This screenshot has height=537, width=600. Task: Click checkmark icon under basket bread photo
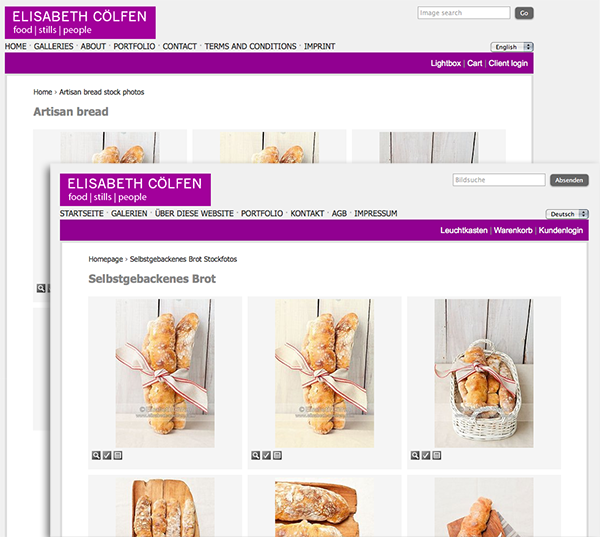426,455
